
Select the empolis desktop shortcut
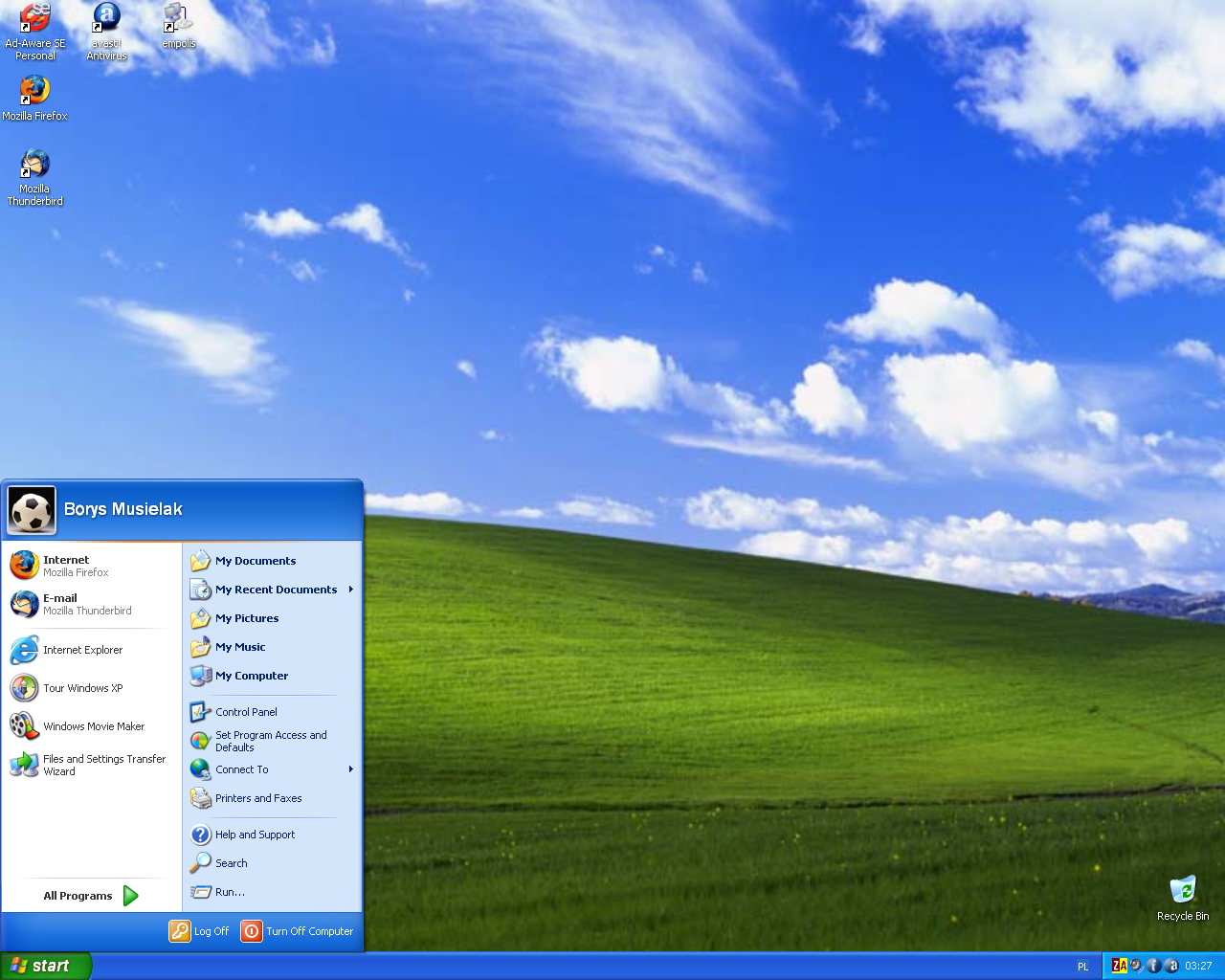pyautogui.click(x=178, y=26)
